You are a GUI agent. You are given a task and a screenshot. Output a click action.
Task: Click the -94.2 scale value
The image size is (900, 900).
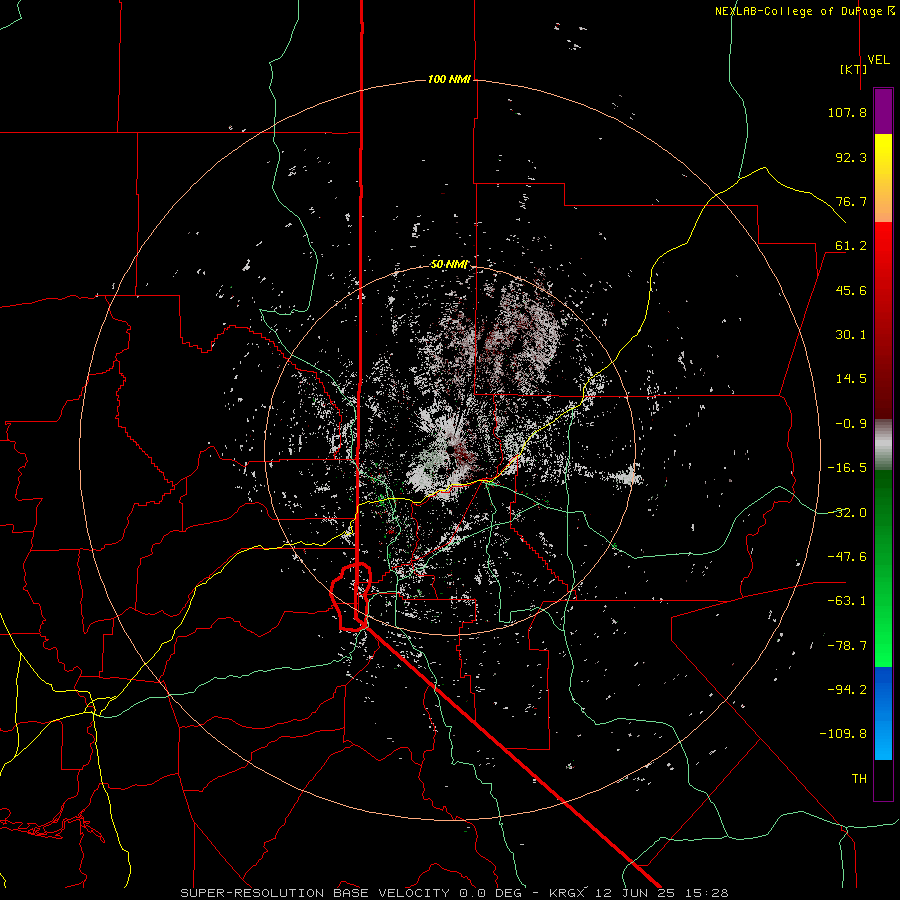pyautogui.click(x=847, y=689)
